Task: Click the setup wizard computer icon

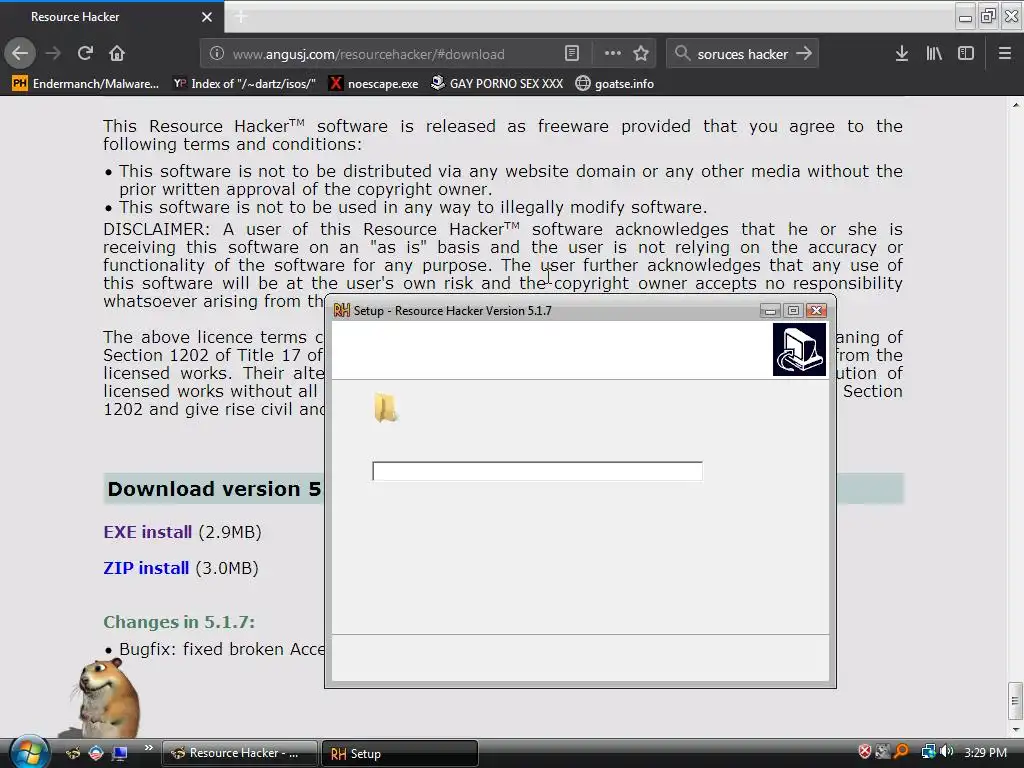Action: pos(799,349)
